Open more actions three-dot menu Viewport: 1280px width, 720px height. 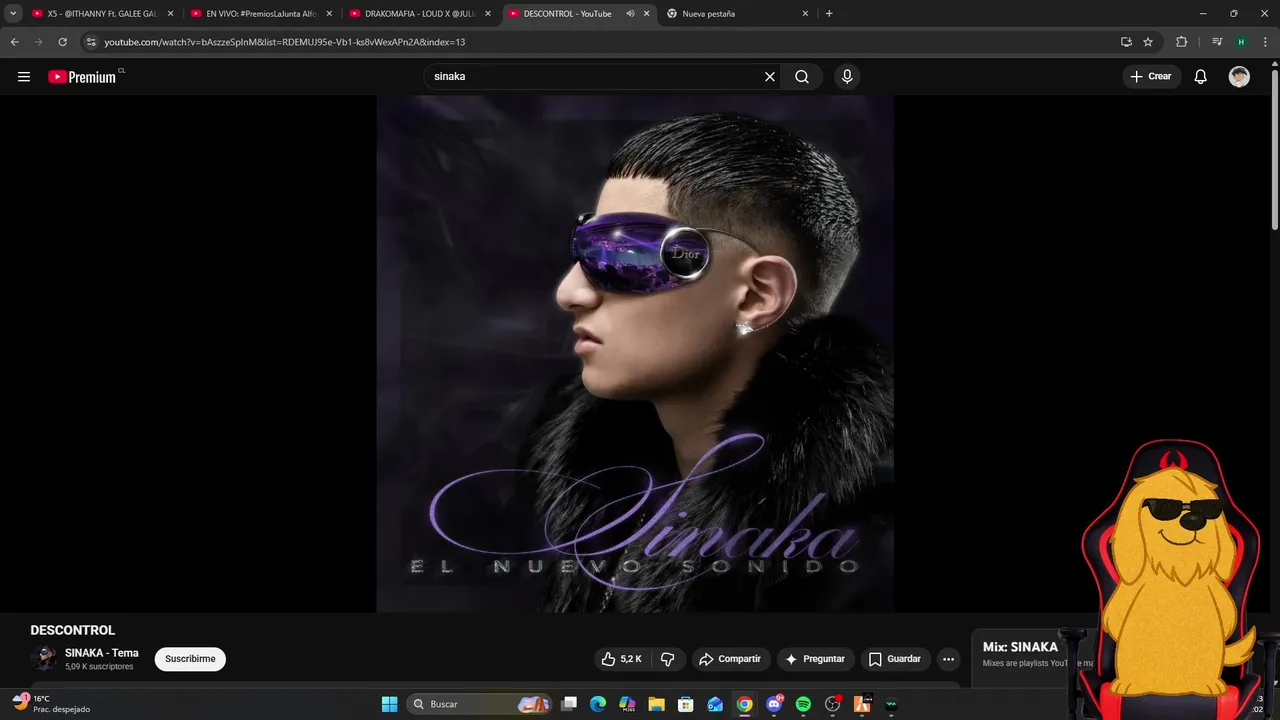click(x=948, y=659)
